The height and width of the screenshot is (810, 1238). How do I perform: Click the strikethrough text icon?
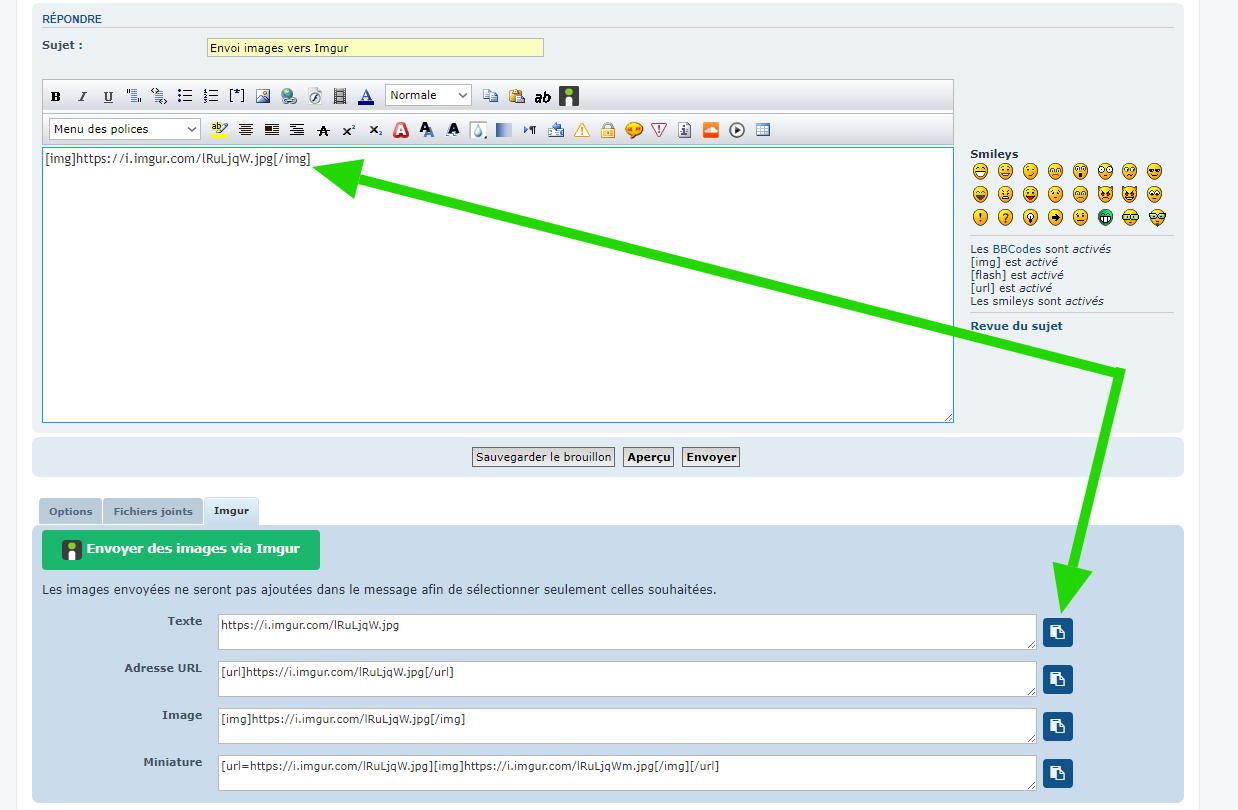[x=323, y=130]
